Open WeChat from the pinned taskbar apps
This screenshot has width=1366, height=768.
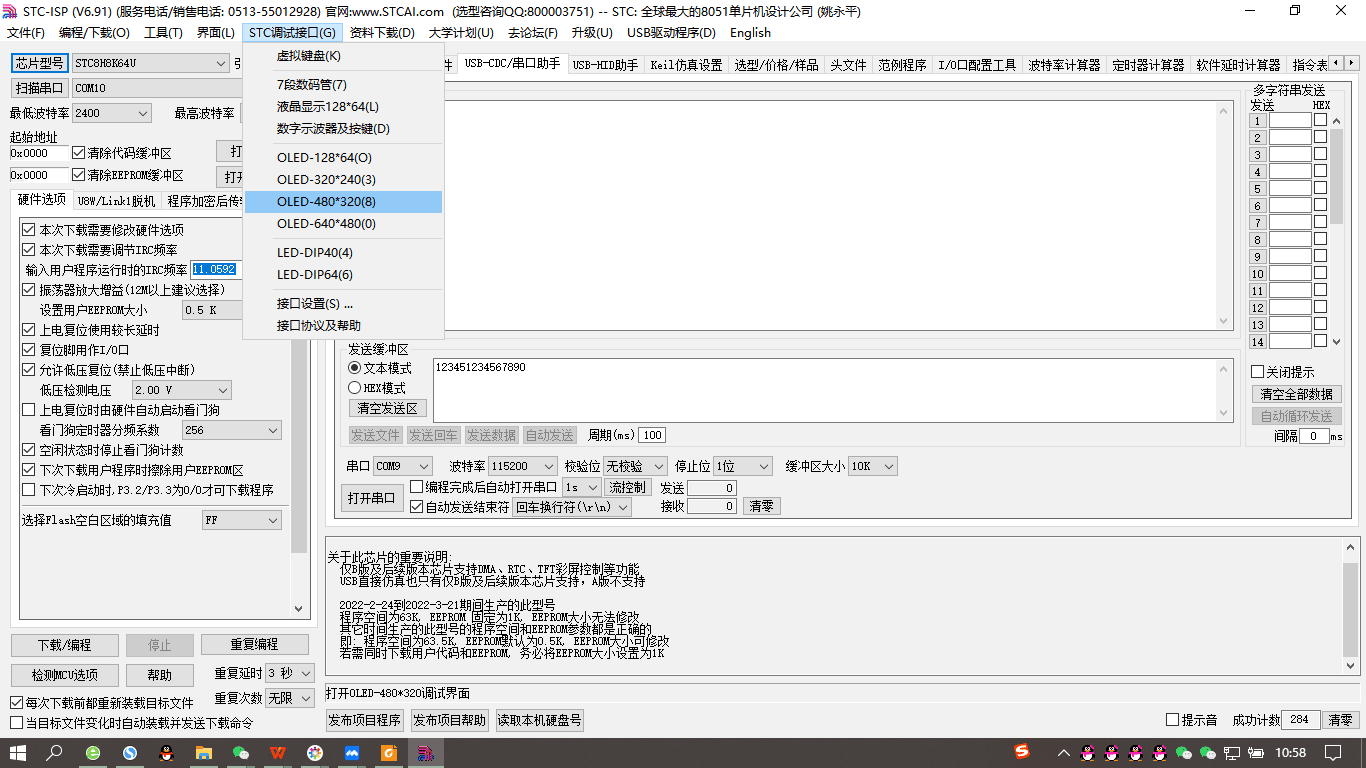tap(241, 752)
